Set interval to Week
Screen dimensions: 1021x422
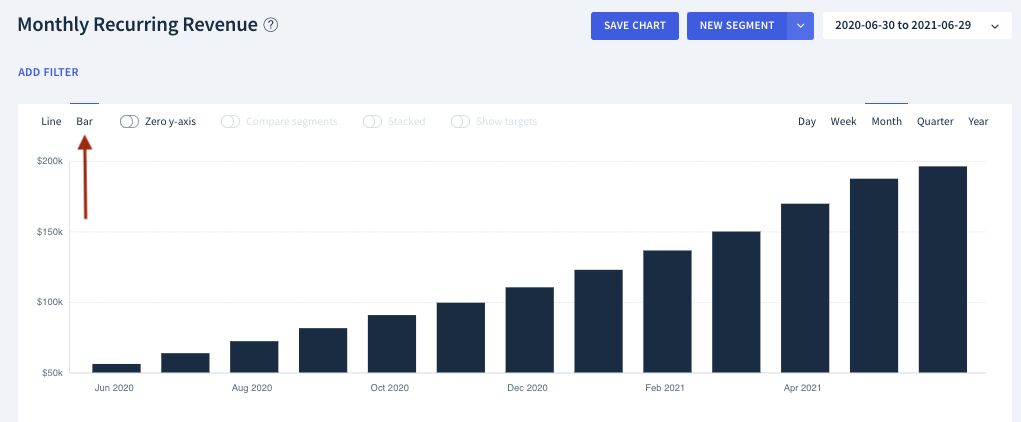click(x=843, y=121)
